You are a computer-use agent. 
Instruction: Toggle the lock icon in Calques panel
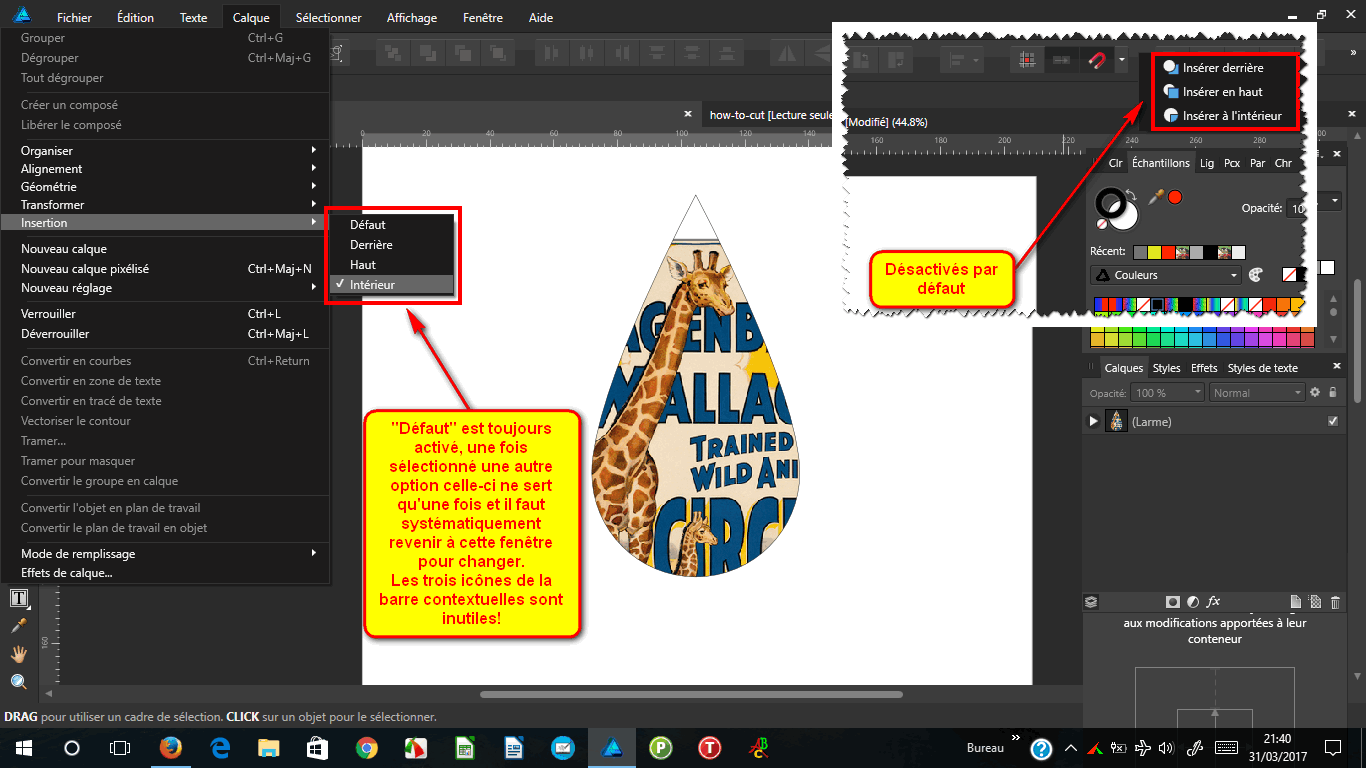click(x=1333, y=393)
